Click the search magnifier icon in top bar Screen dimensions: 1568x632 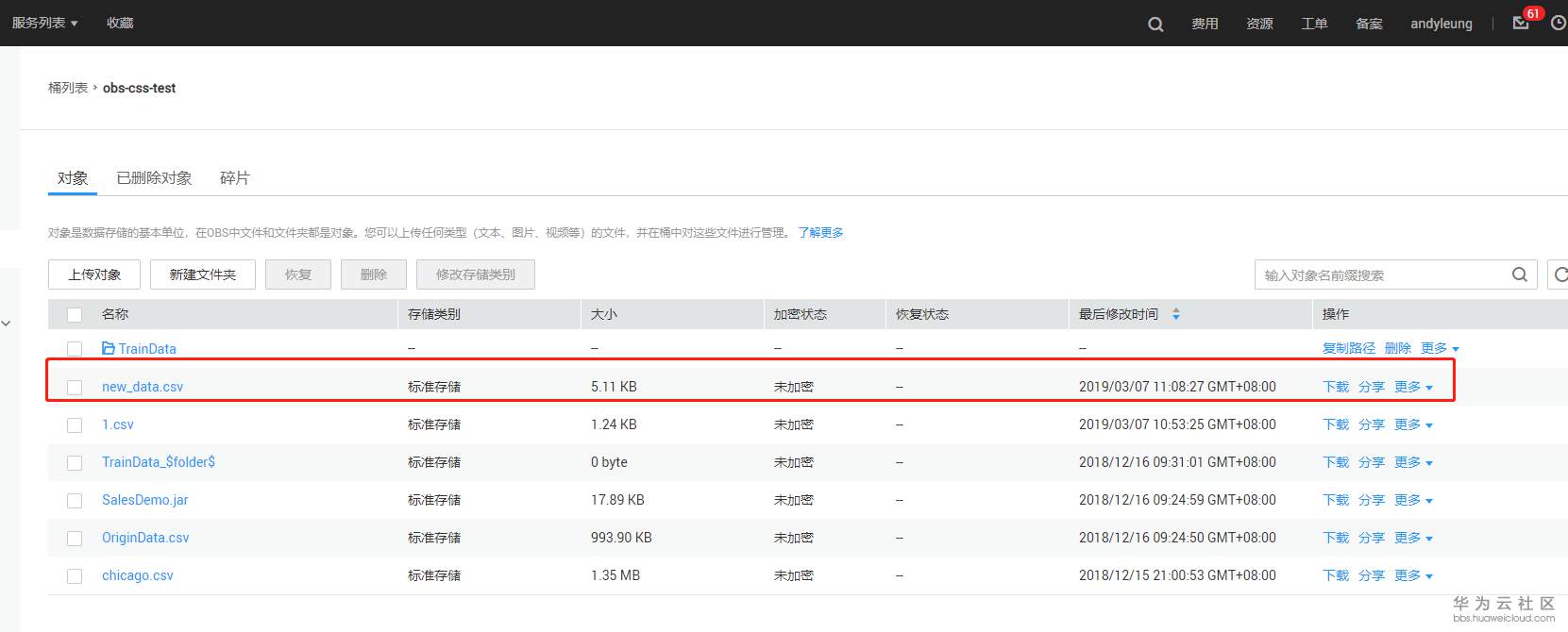[1155, 25]
